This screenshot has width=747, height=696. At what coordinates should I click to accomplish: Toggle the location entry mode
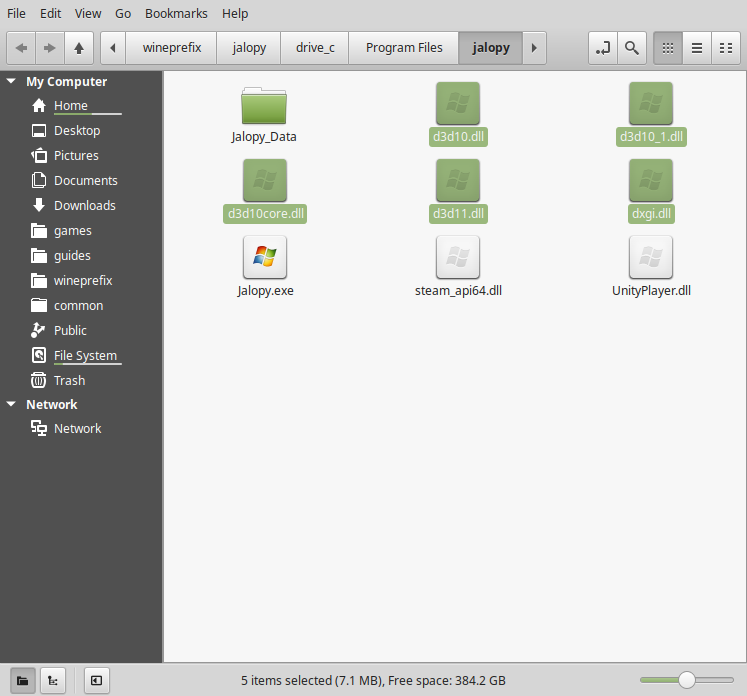click(603, 48)
